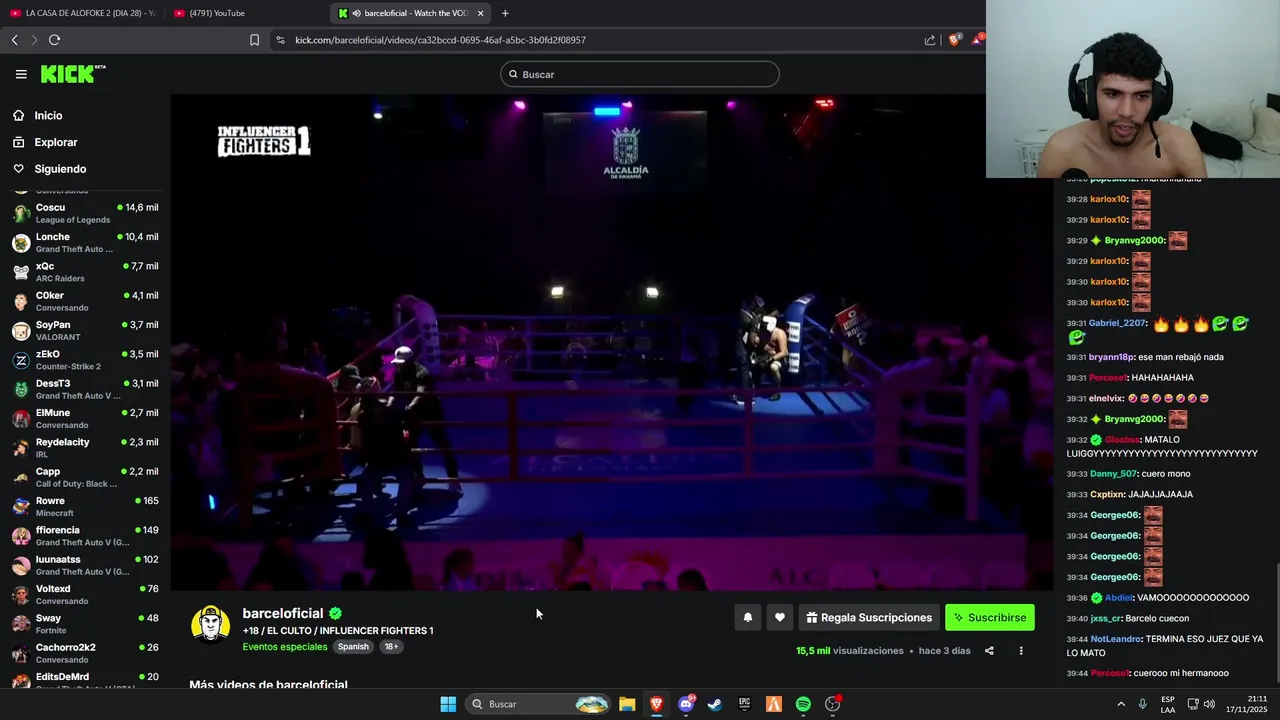Open Lonche channel in sidebar
The height and width of the screenshot is (720, 1280).
click(85, 243)
